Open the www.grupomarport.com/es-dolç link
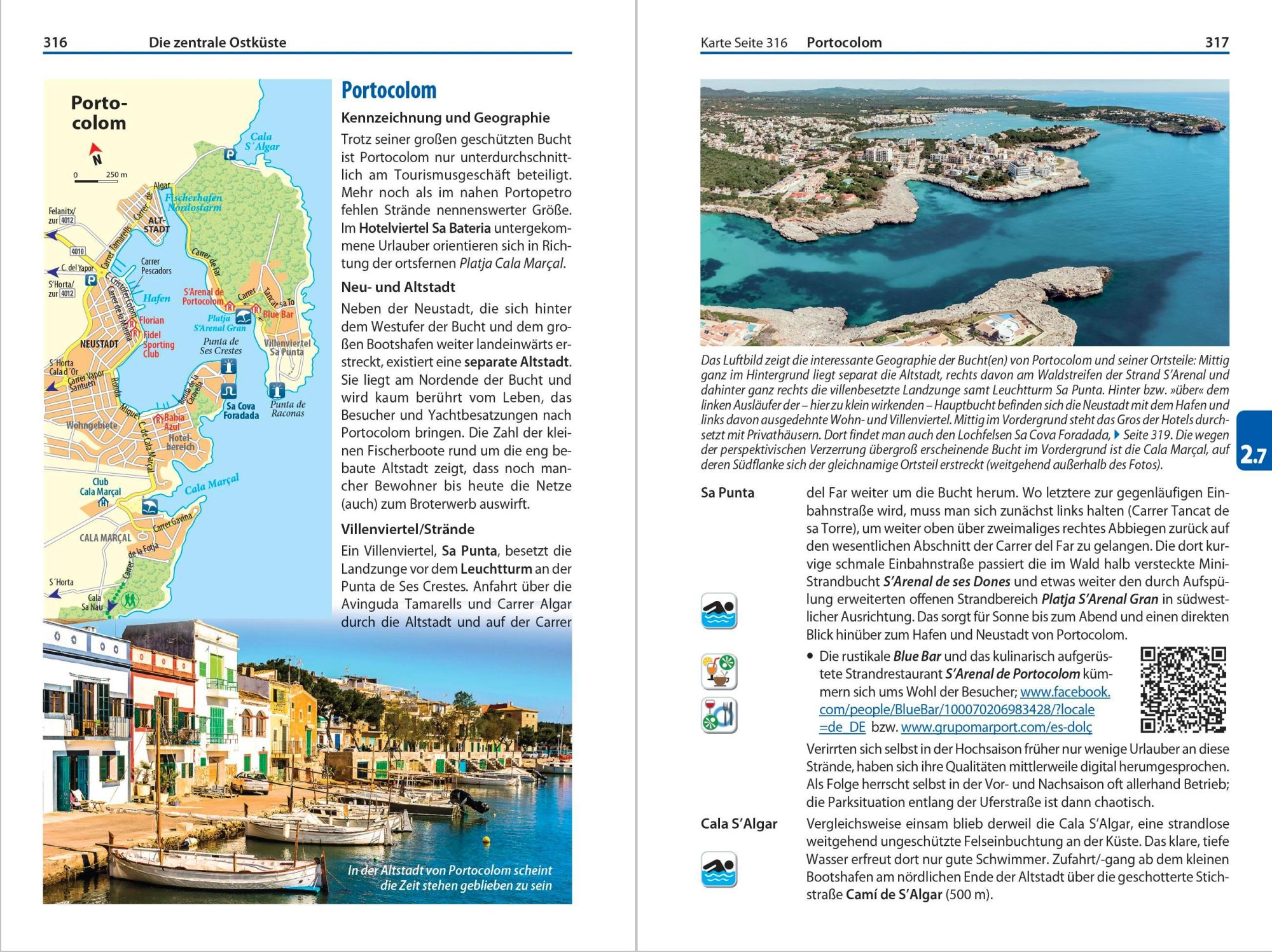The height and width of the screenshot is (952, 1272). pyautogui.click(x=996, y=727)
